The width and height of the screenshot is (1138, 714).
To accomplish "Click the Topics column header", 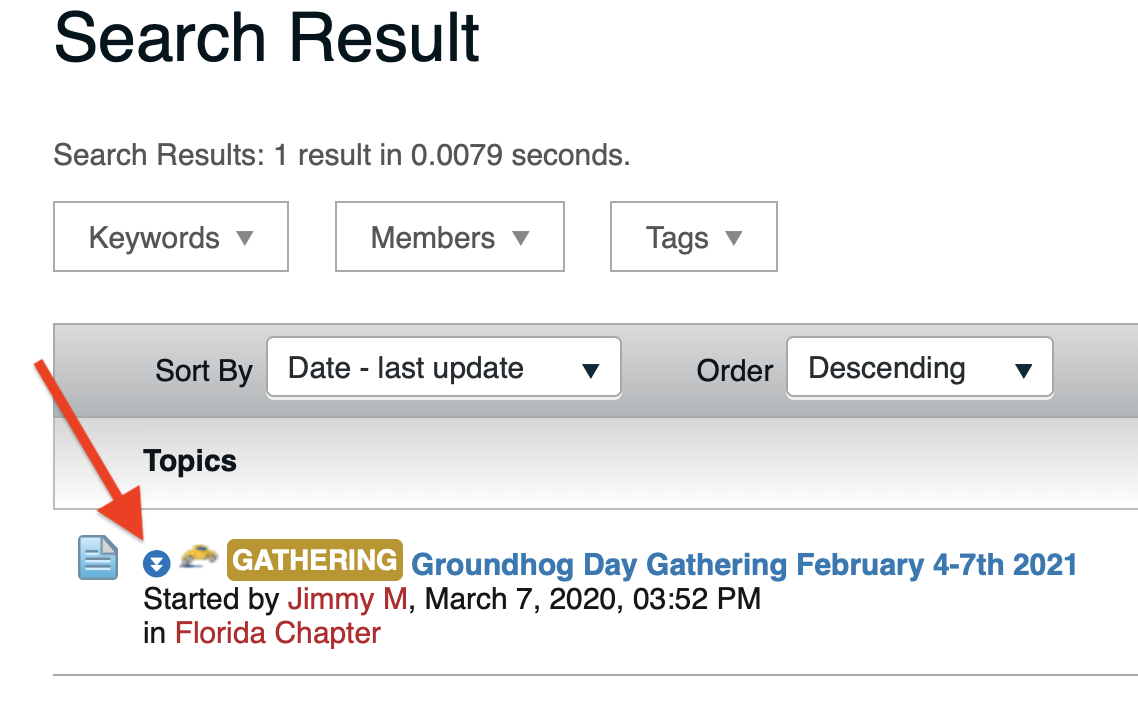I will [x=190, y=461].
